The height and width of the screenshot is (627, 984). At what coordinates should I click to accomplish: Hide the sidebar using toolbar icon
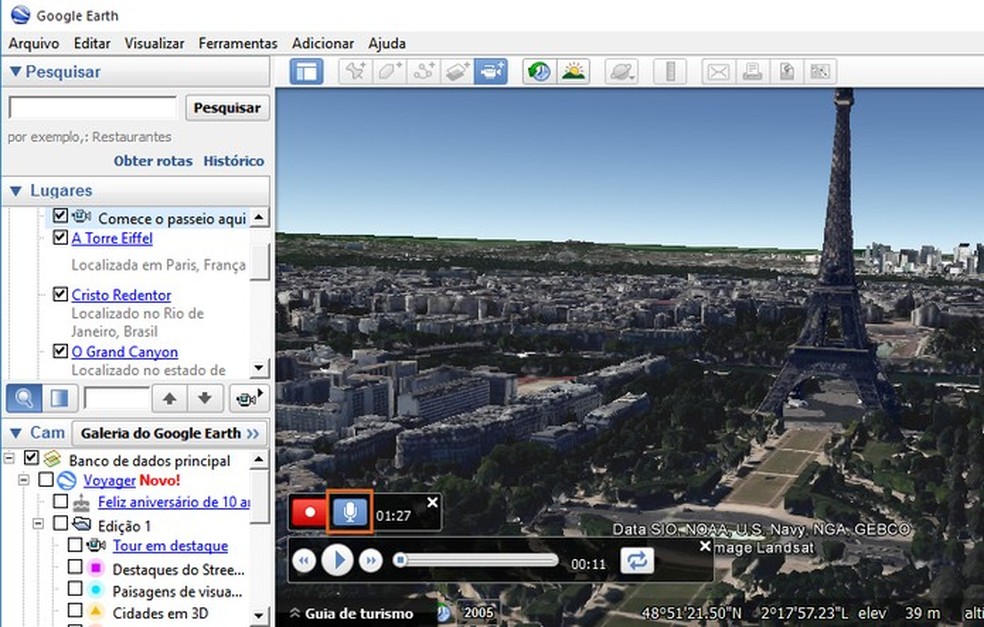click(x=307, y=72)
